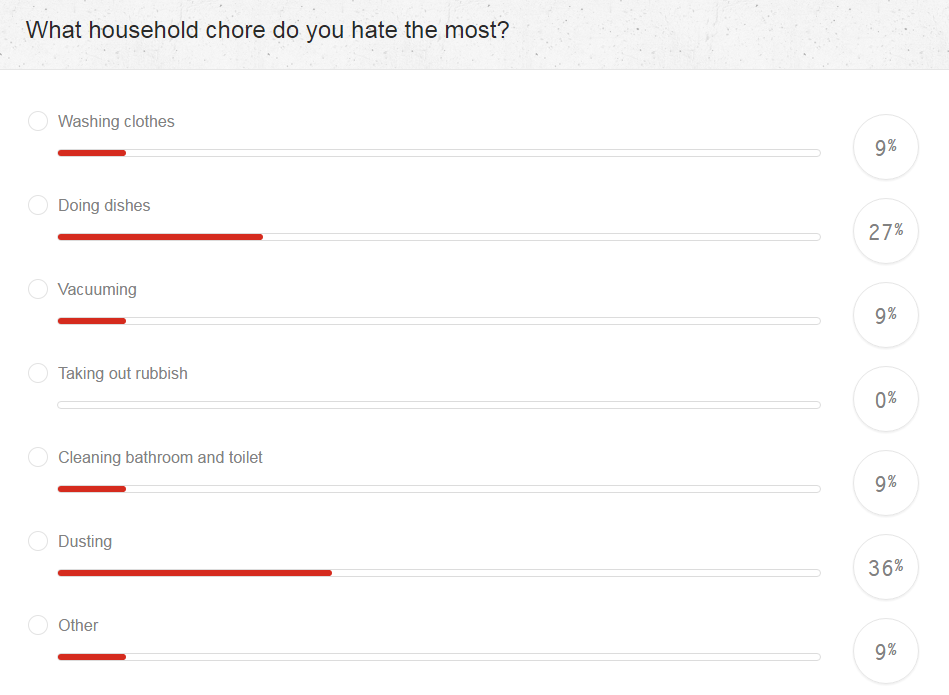Click the Dusting progress bar
Image resolution: width=949 pixels, height=695 pixels.
440,572
